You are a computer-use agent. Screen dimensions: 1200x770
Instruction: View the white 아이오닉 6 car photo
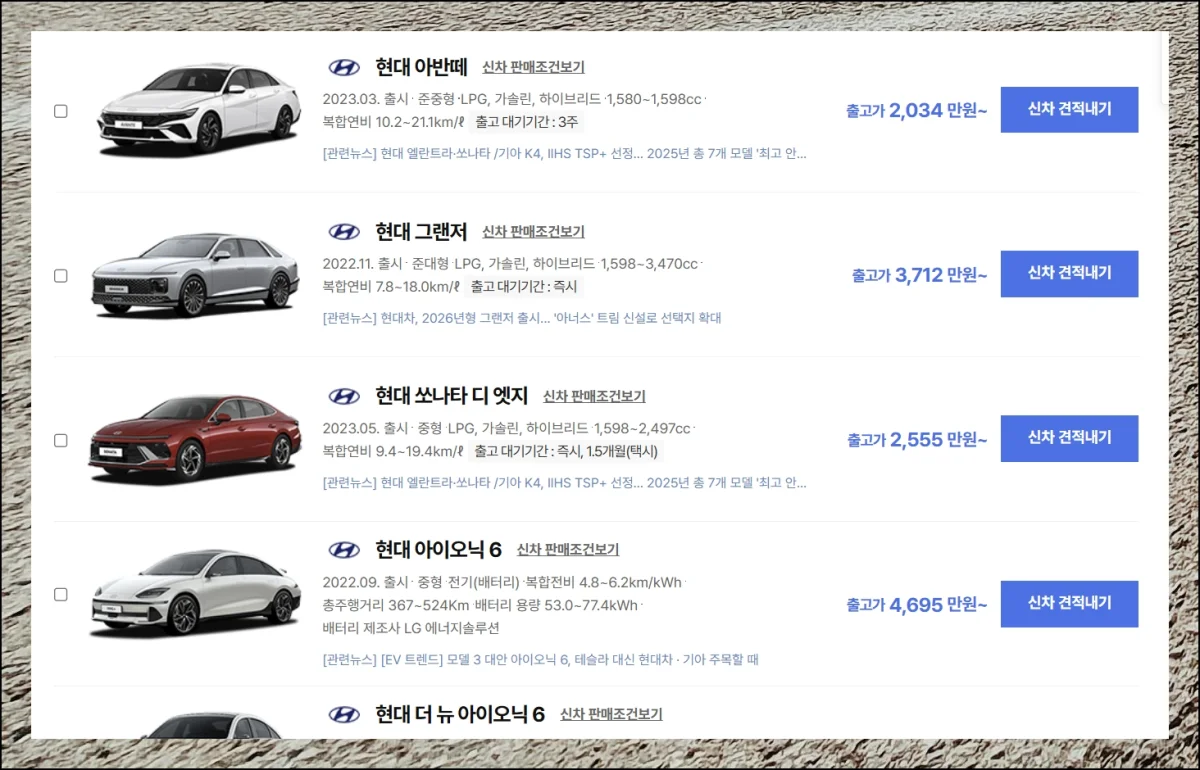point(195,592)
